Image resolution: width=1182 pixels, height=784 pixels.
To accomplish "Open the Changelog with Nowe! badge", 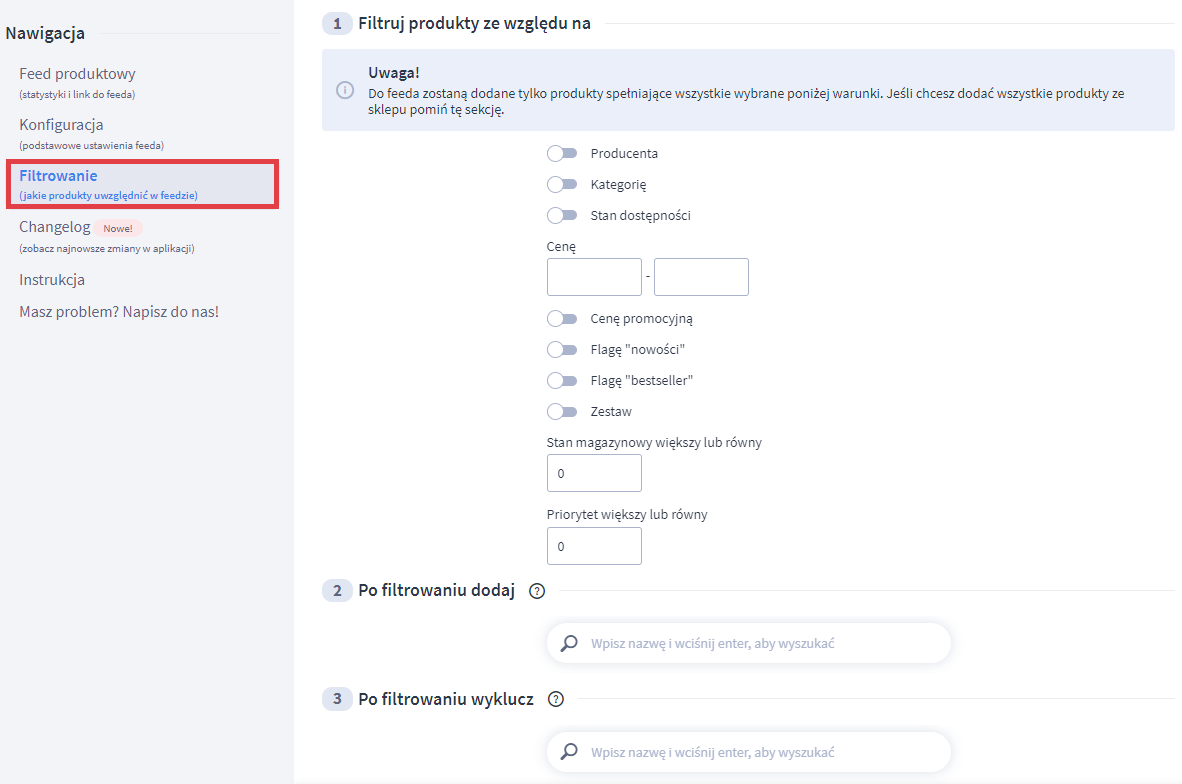I will pyautogui.click(x=55, y=226).
